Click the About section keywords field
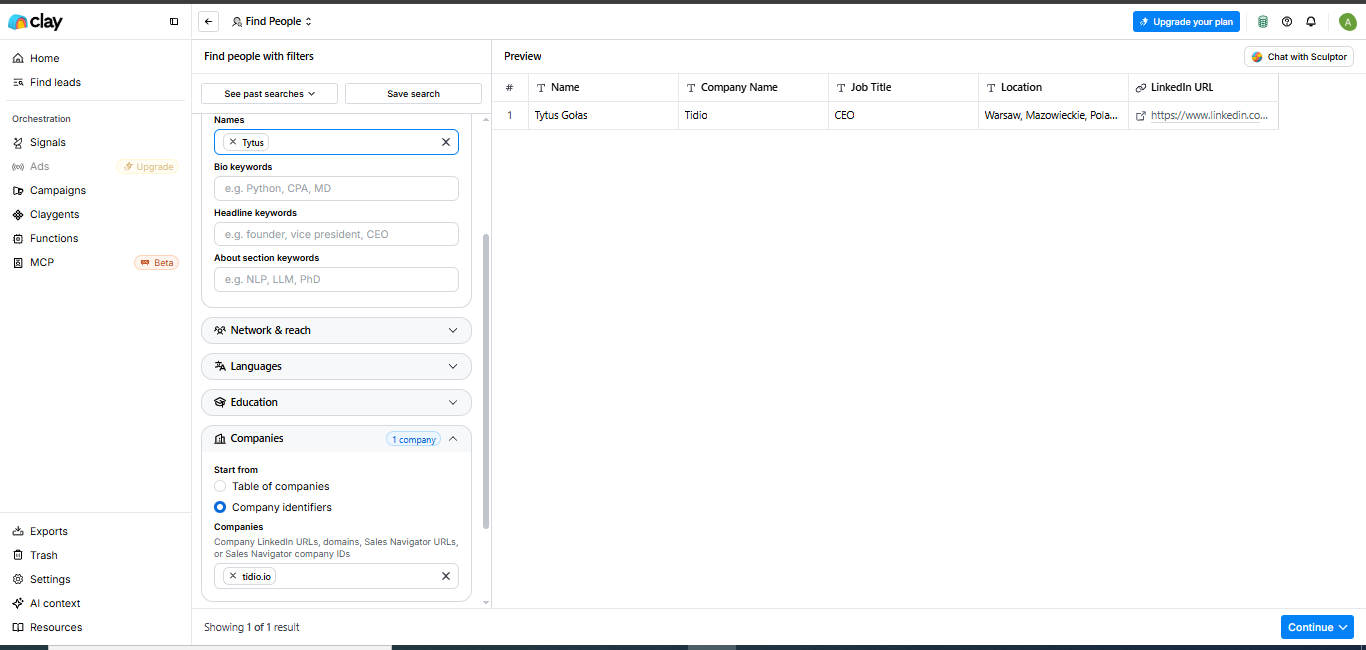The image size is (1366, 650). (336, 279)
